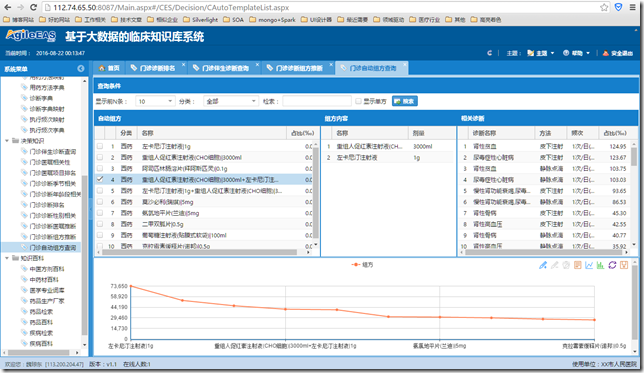Open the mongo+Spark bookmarks folder
644x373 pixels.
tap(272, 19)
